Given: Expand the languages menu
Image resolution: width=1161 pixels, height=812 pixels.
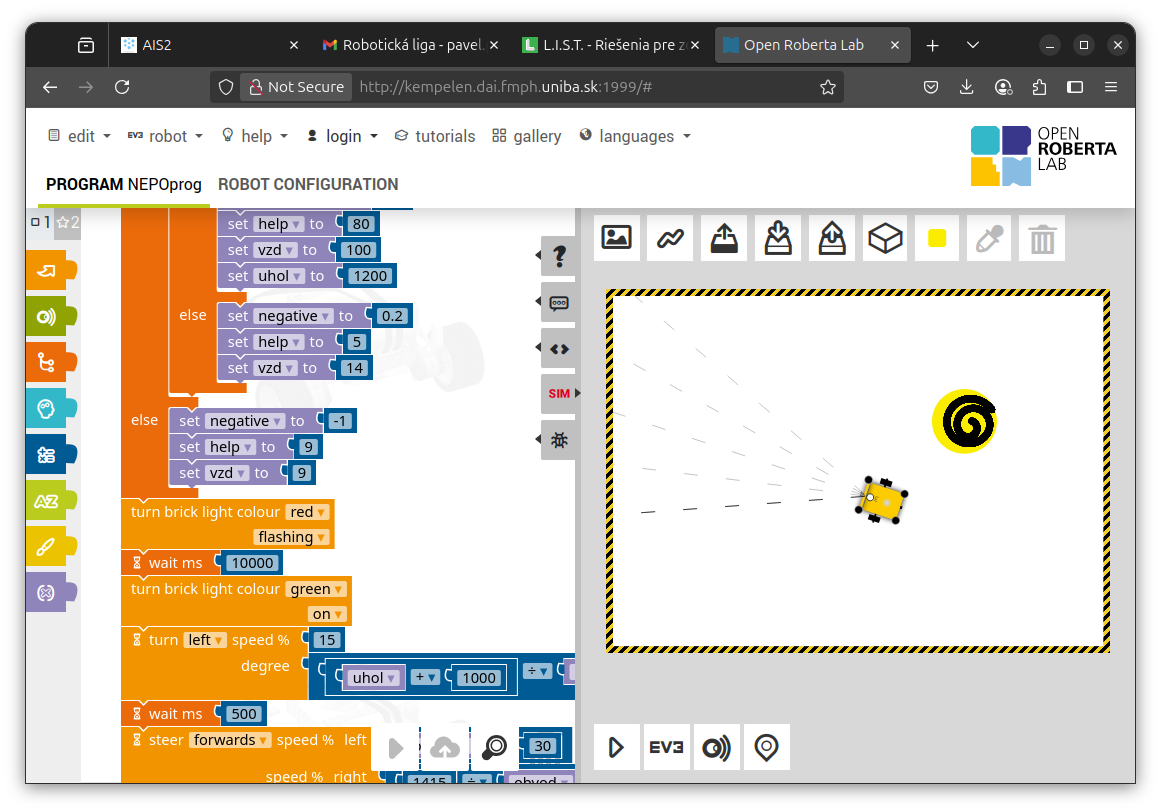Looking at the screenshot, I should coord(635,136).
